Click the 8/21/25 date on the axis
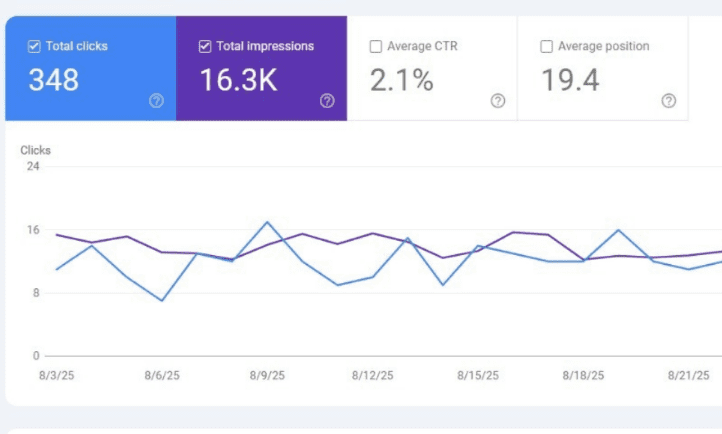 click(689, 376)
